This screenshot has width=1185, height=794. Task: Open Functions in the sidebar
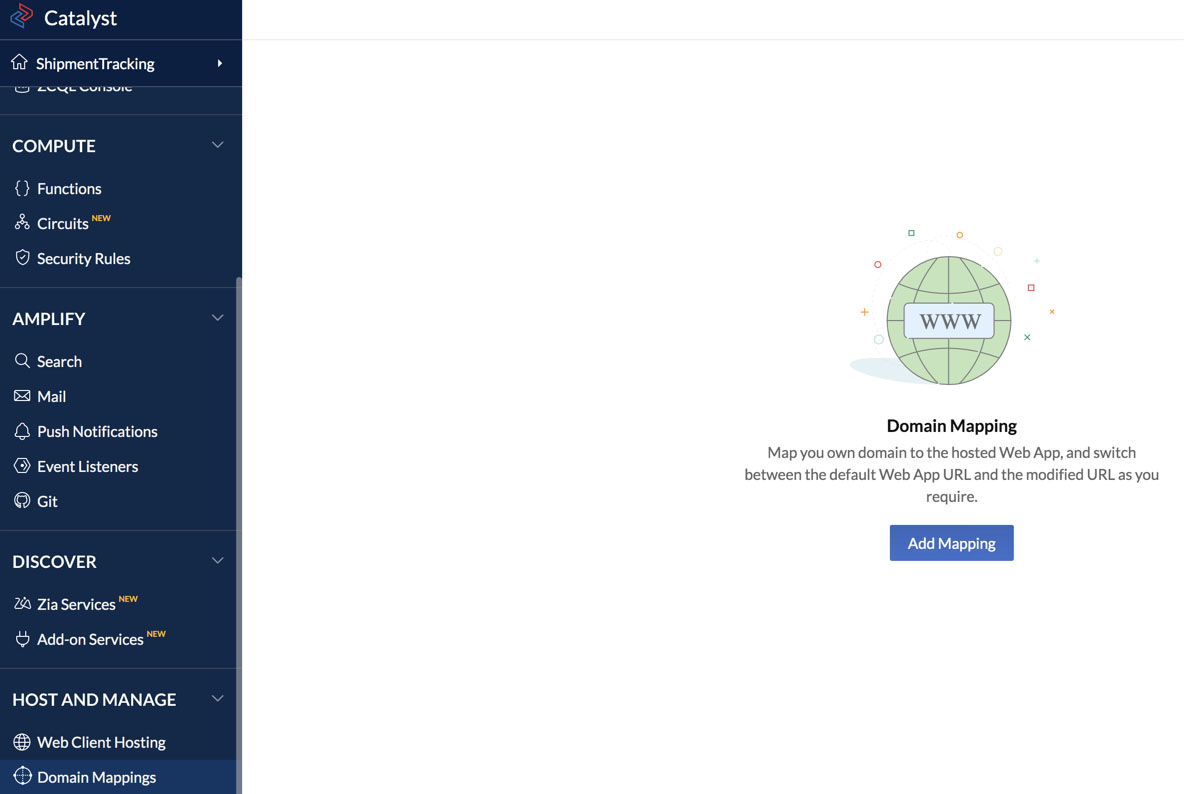click(69, 188)
